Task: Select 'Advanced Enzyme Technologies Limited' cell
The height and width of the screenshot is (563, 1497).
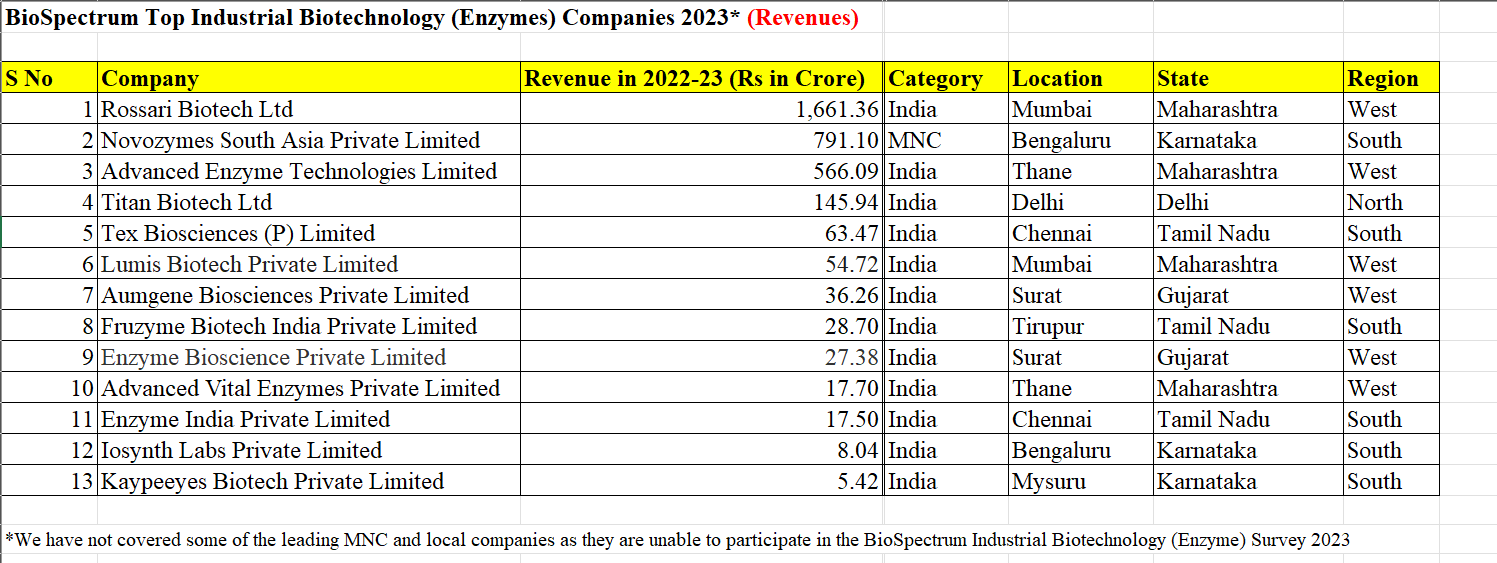Action: point(309,171)
